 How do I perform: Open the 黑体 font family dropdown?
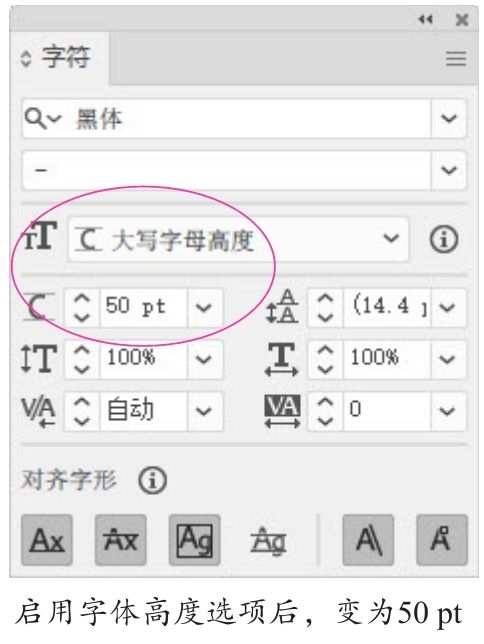click(x=449, y=118)
